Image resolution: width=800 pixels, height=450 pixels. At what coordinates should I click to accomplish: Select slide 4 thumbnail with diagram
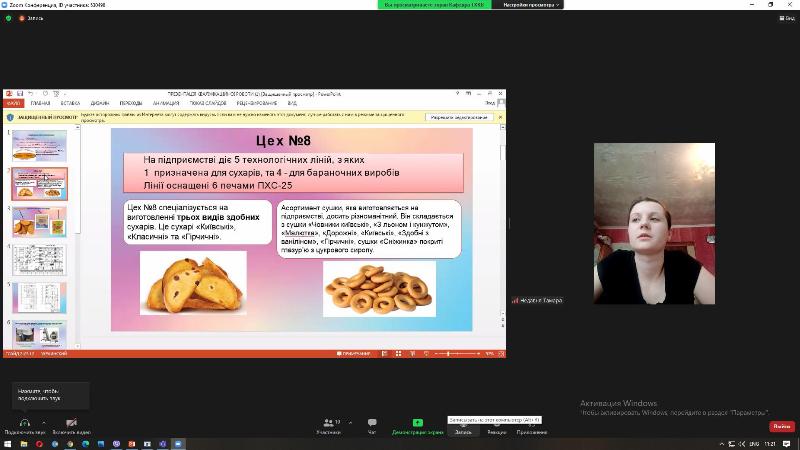(39, 260)
